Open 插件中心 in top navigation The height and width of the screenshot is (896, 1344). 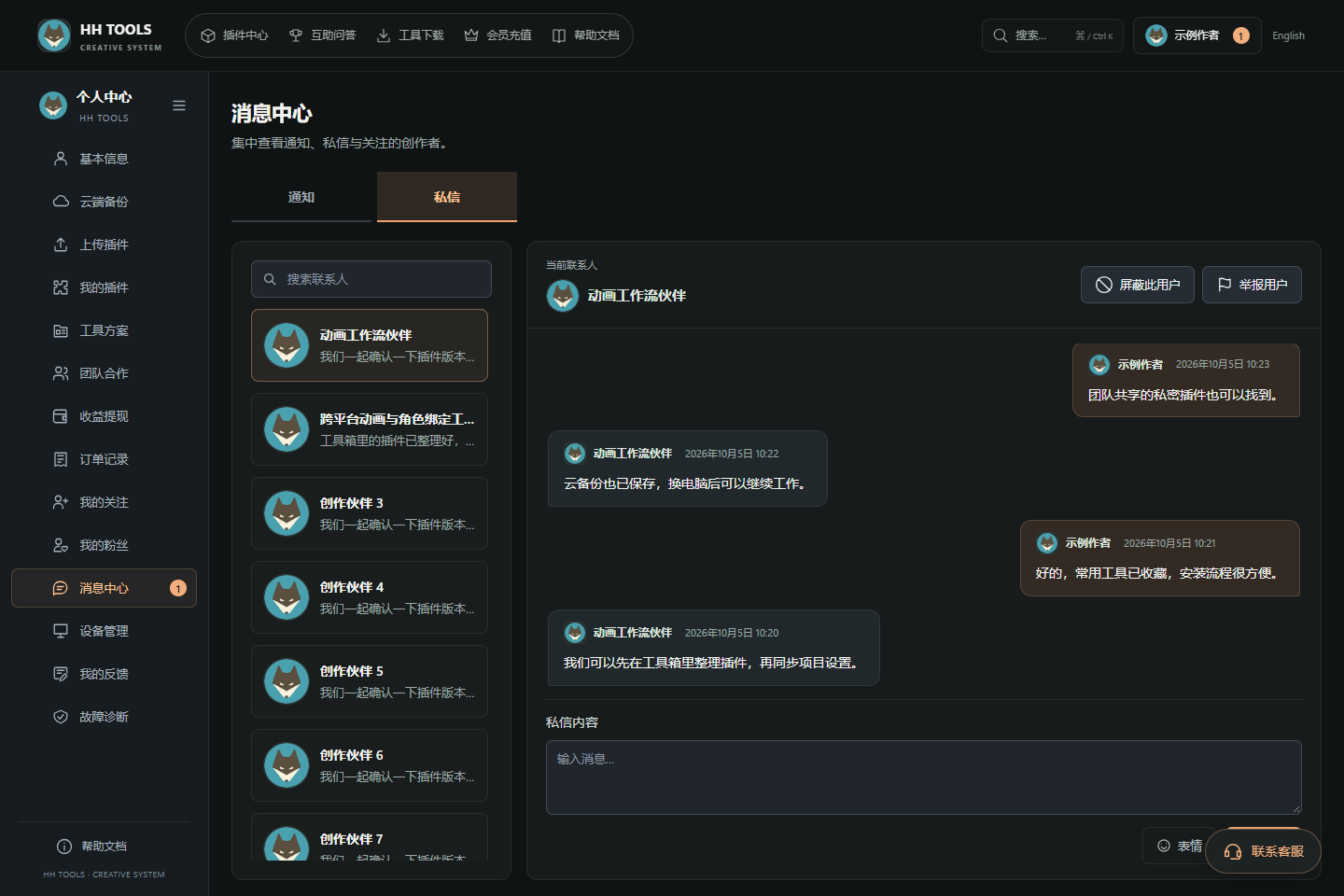coord(234,35)
